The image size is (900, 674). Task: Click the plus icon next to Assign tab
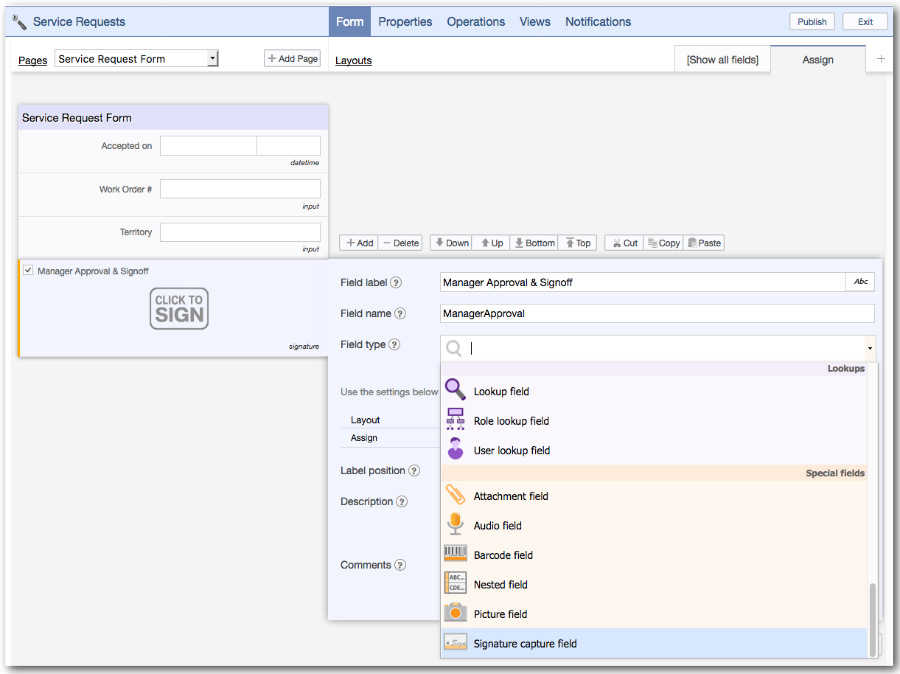point(881,59)
